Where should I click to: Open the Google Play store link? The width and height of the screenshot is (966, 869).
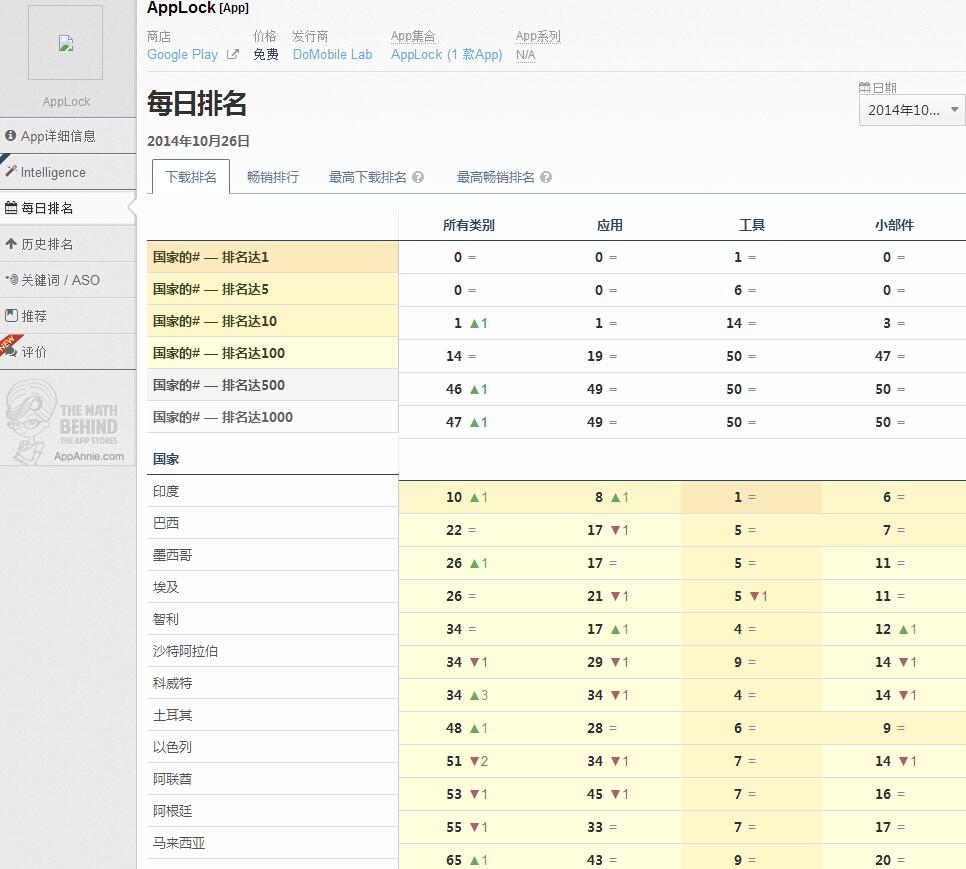pyautogui.click(x=182, y=54)
